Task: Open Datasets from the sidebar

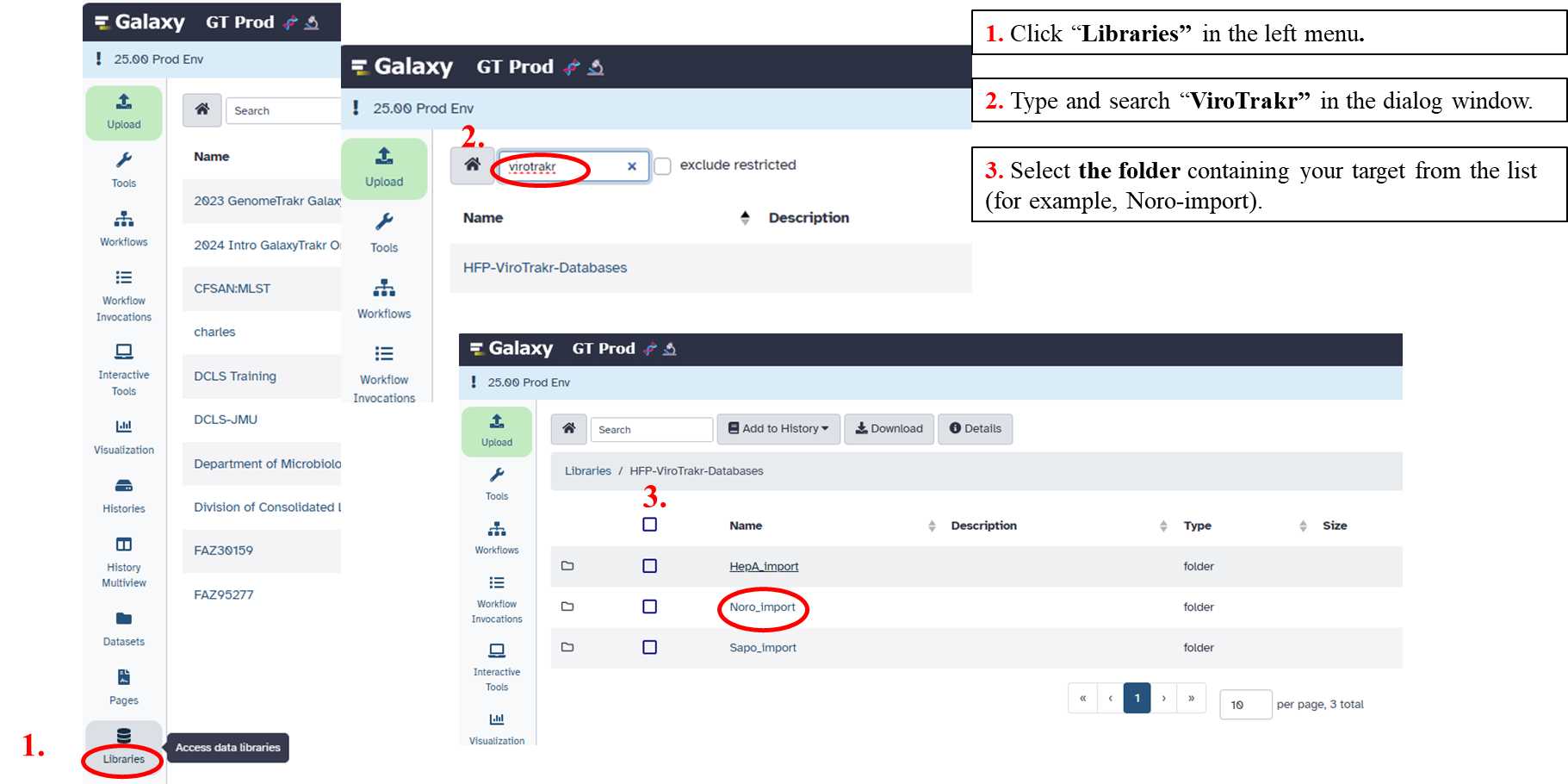Action: [x=123, y=628]
